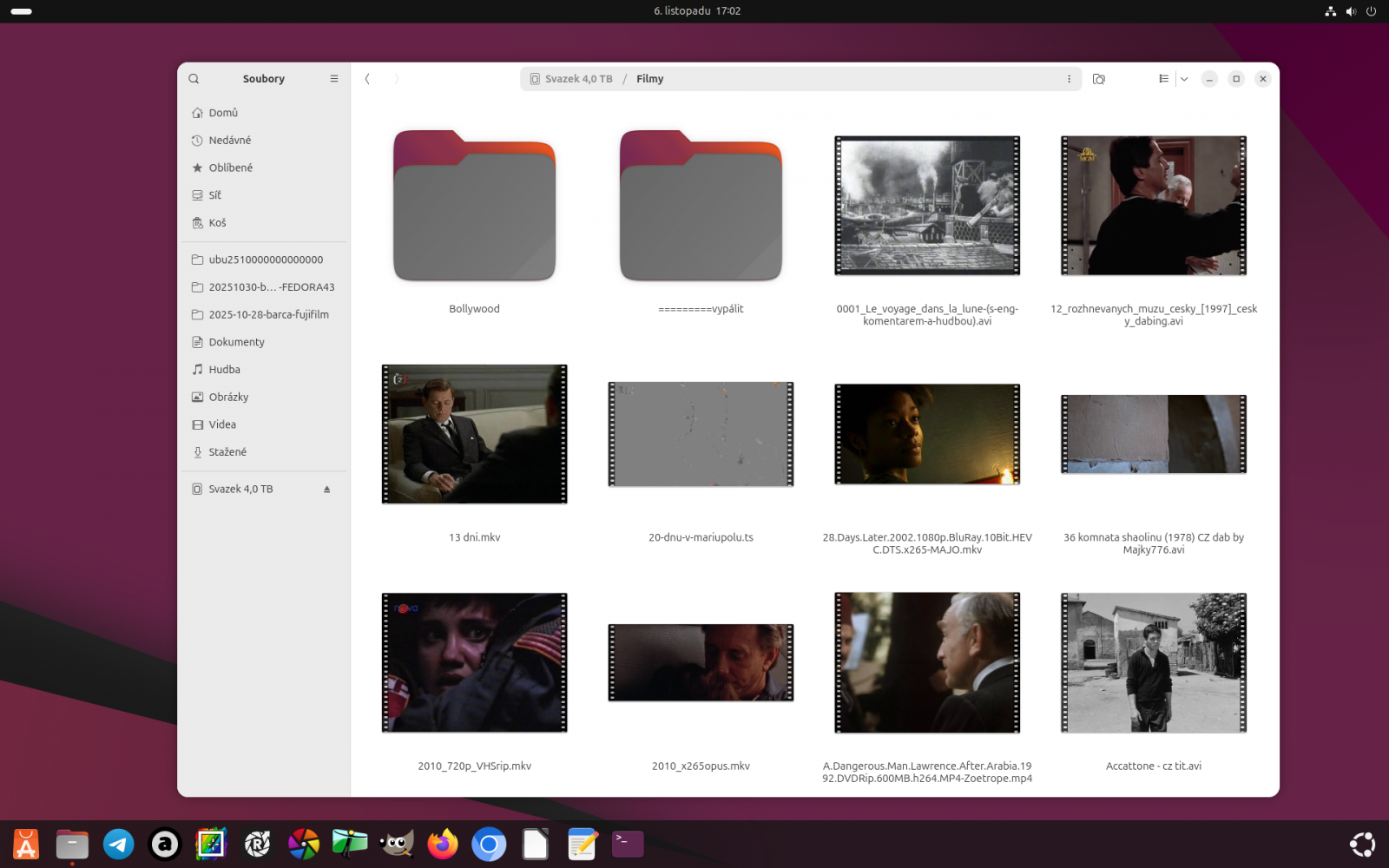Click the camera search-by-image icon
This screenshot has width=1389, height=868.
[1098, 79]
